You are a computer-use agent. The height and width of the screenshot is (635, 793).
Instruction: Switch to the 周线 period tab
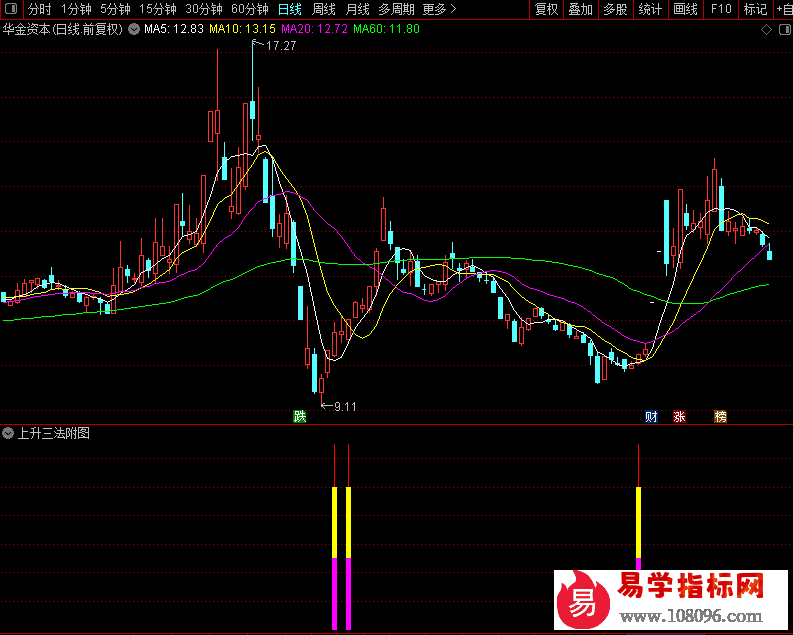(324, 9)
